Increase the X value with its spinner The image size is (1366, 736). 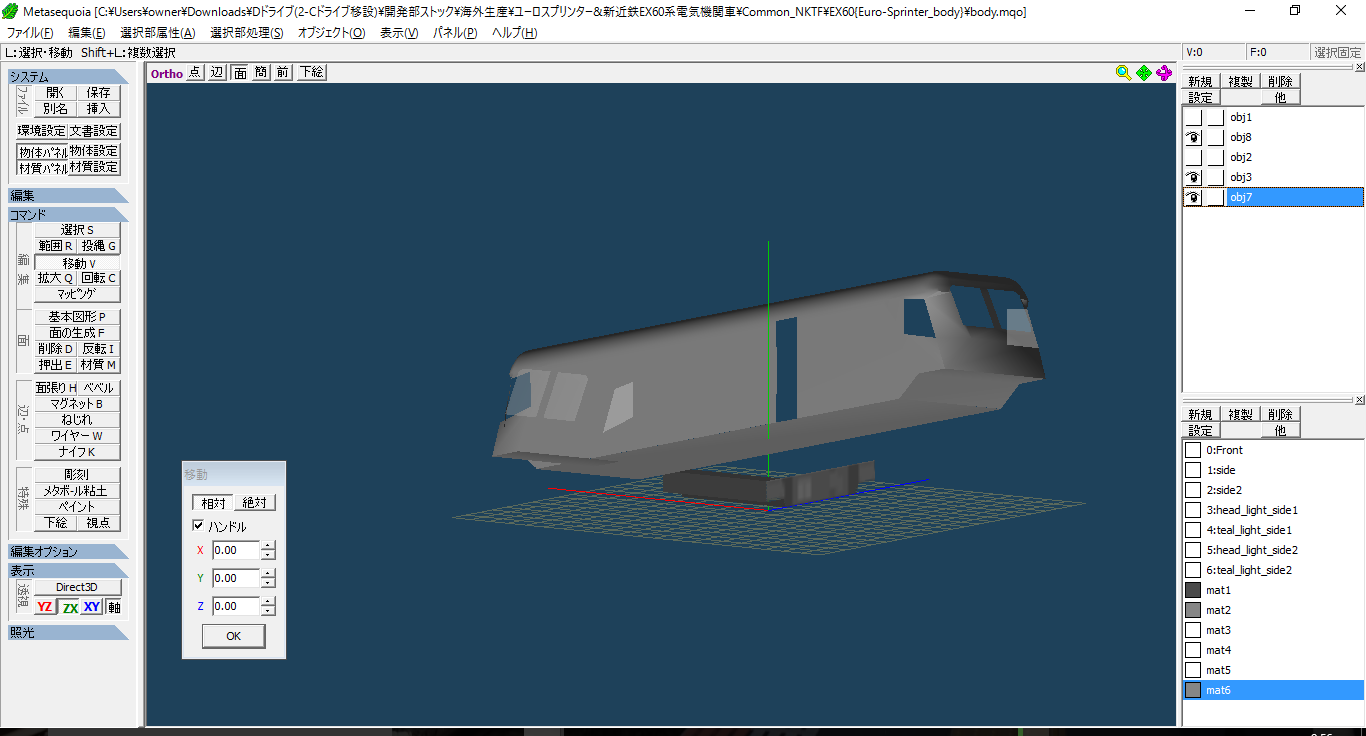[x=268, y=546]
